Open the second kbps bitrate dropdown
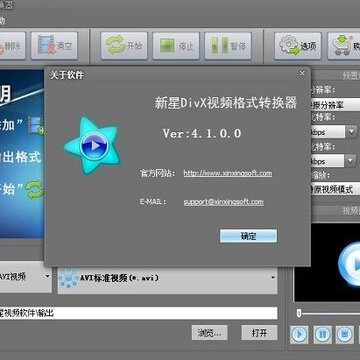The image size is (360, 360). [x=351, y=161]
